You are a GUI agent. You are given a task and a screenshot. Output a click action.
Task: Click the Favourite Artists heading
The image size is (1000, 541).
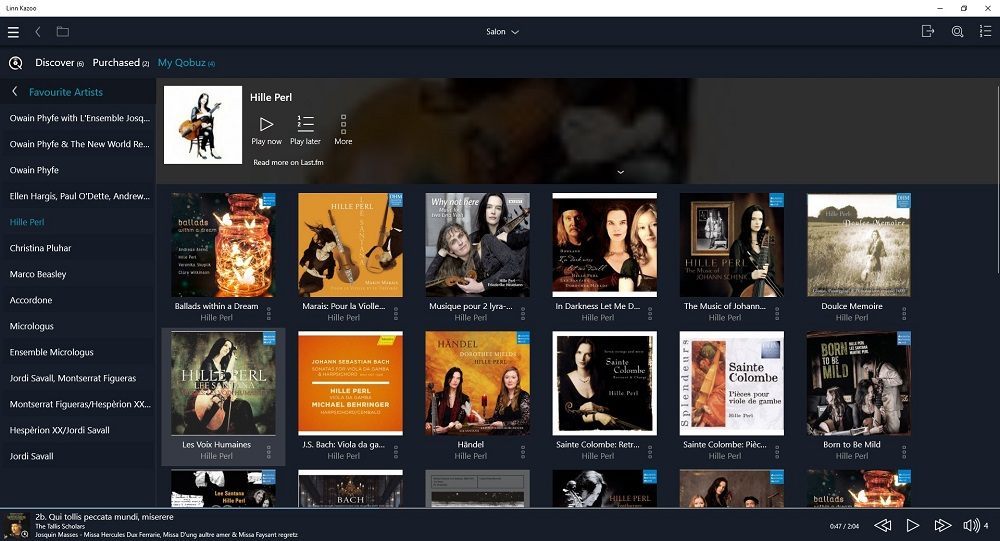click(66, 92)
